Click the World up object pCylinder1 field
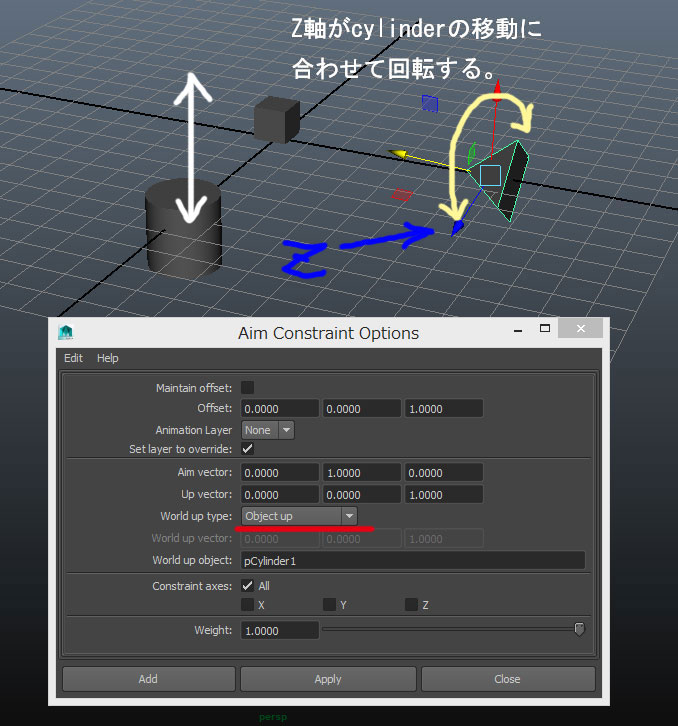 pyautogui.click(x=413, y=561)
